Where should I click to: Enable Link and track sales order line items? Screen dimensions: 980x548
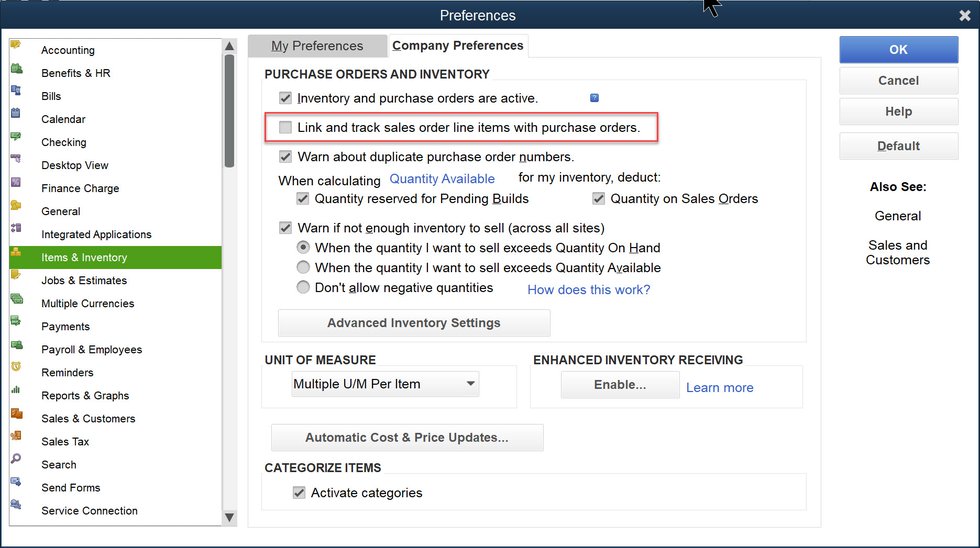[286, 128]
